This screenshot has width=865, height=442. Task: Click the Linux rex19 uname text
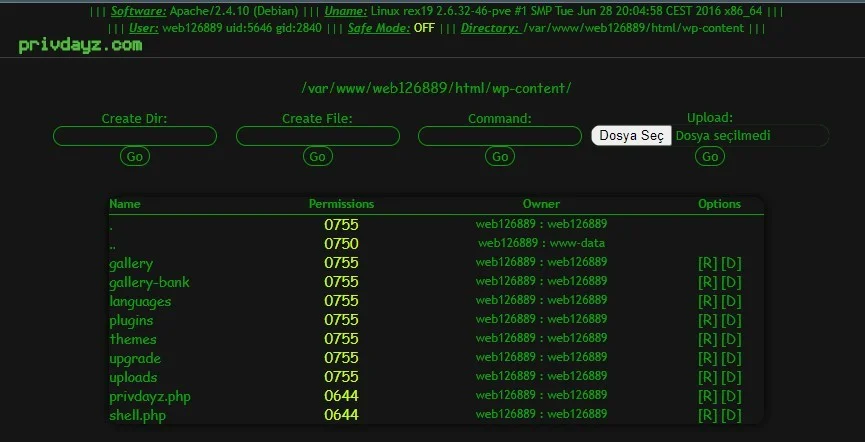click(x=566, y=11)
